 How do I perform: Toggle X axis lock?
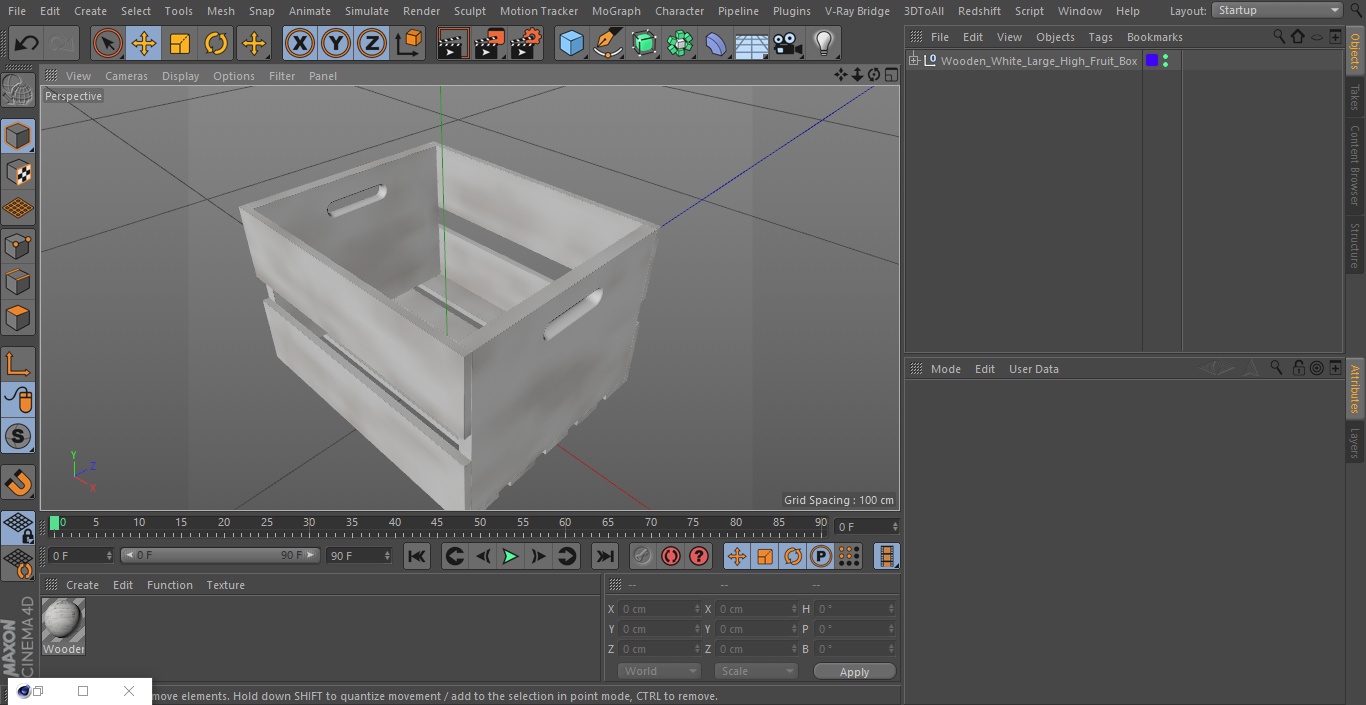pyautogui.click(x=300, y=44)
